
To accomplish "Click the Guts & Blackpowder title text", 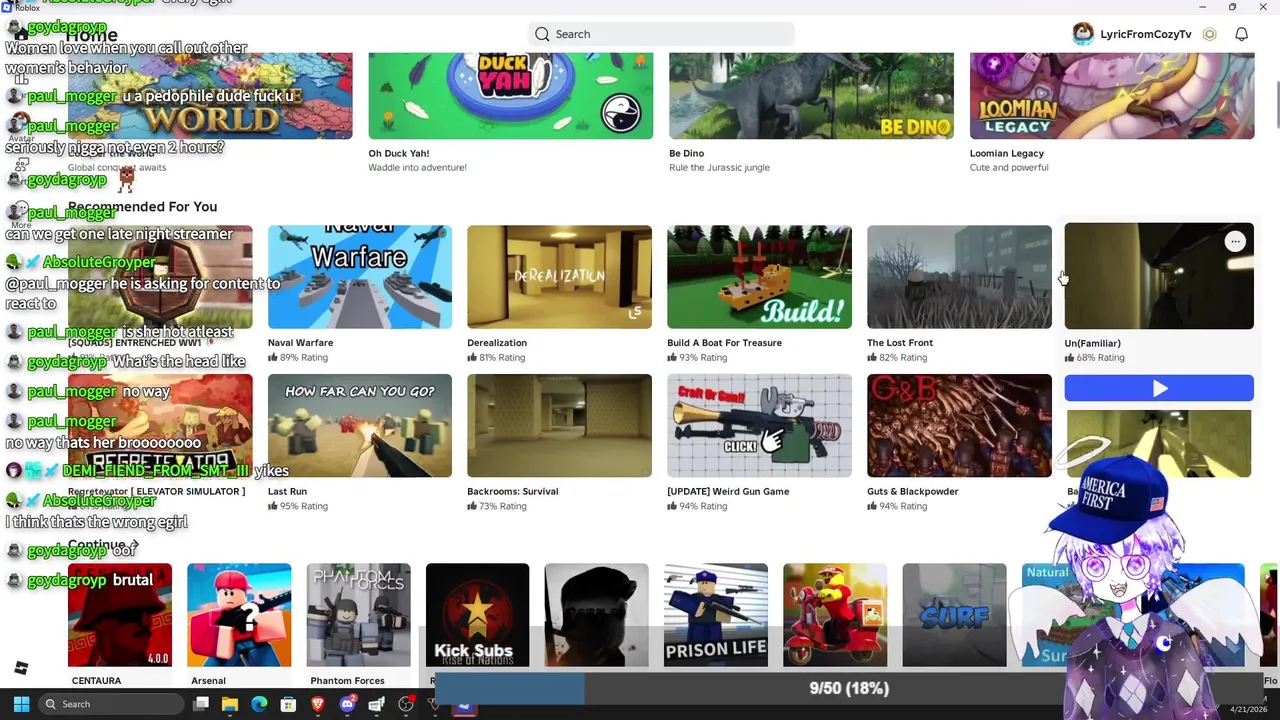I will click(913, 491).
